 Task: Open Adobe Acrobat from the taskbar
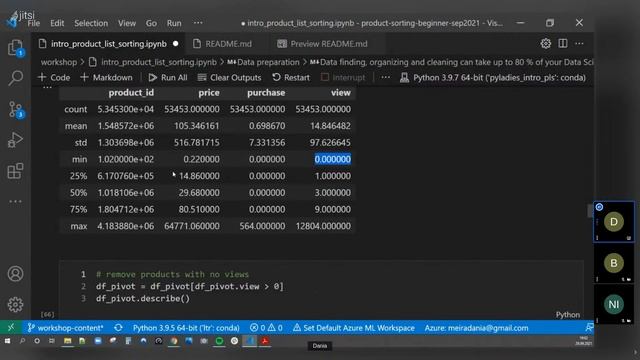[x=265, y=341]
